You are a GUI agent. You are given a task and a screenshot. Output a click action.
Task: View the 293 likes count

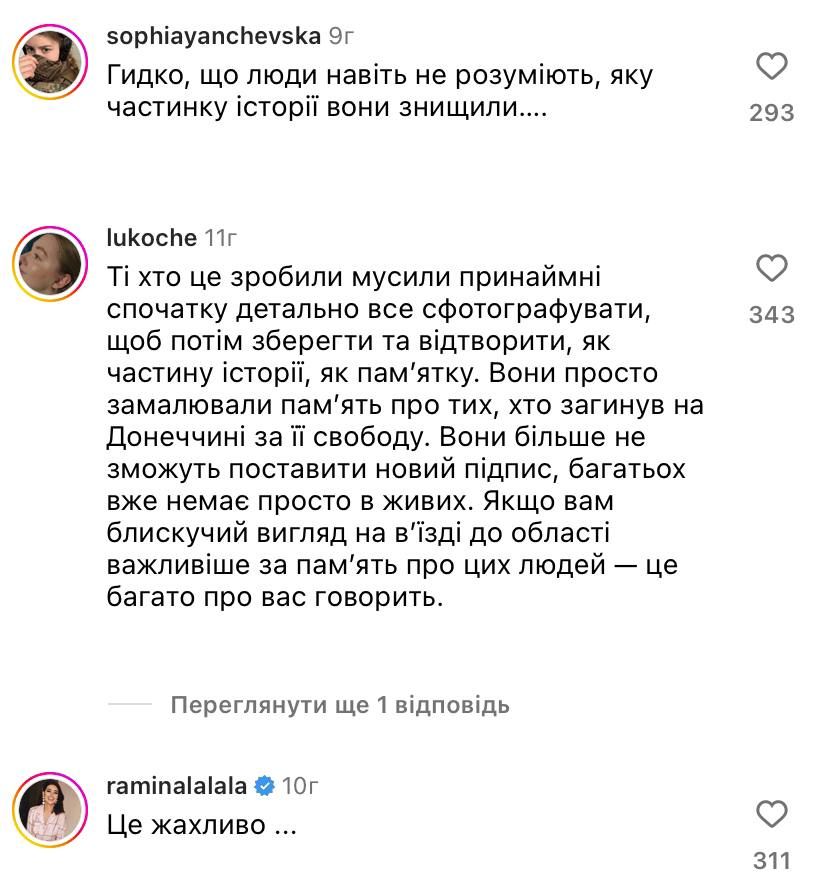point(771,113)
